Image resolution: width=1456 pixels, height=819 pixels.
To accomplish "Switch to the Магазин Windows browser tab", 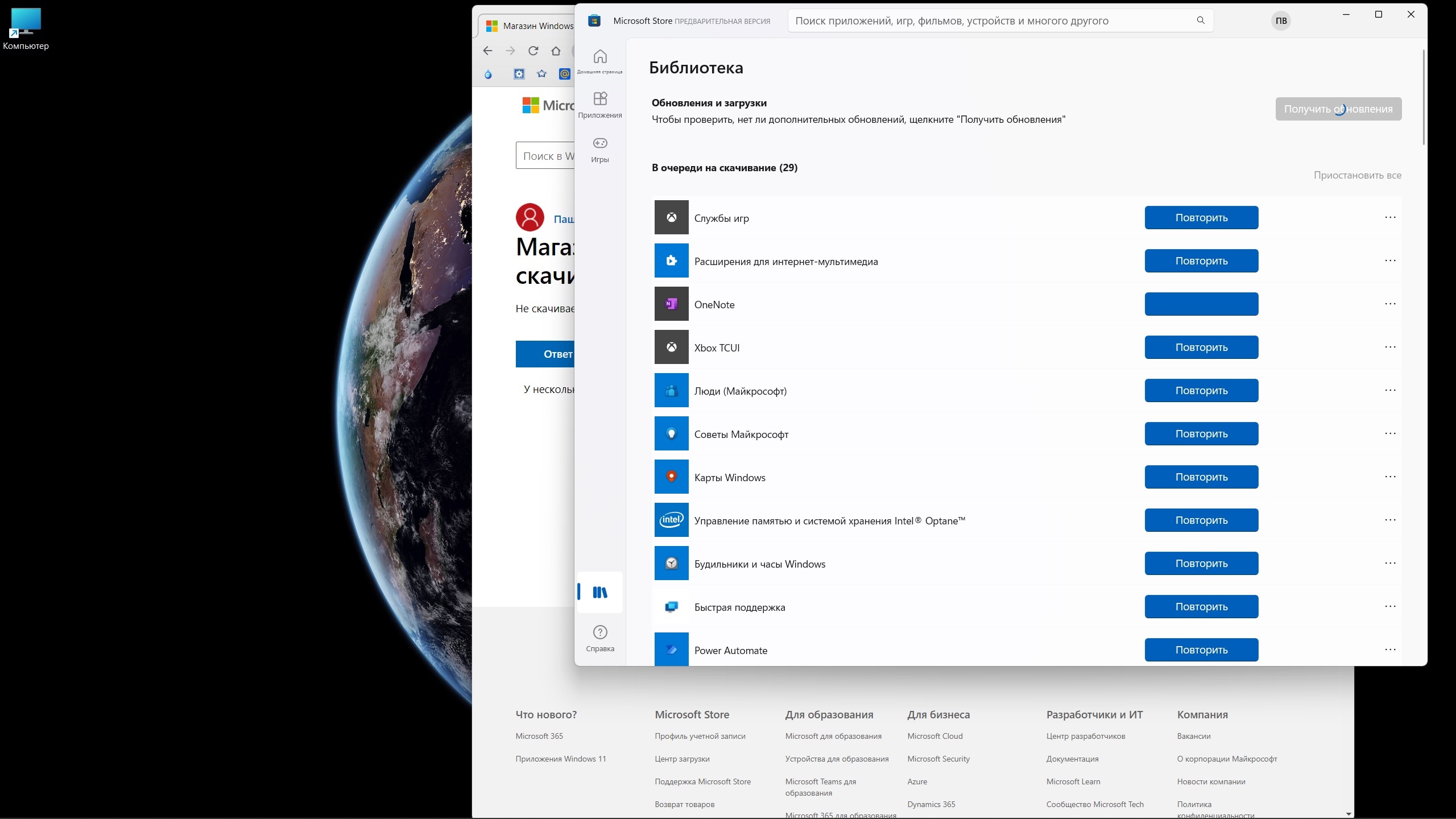I will click(x=528, y=26).
